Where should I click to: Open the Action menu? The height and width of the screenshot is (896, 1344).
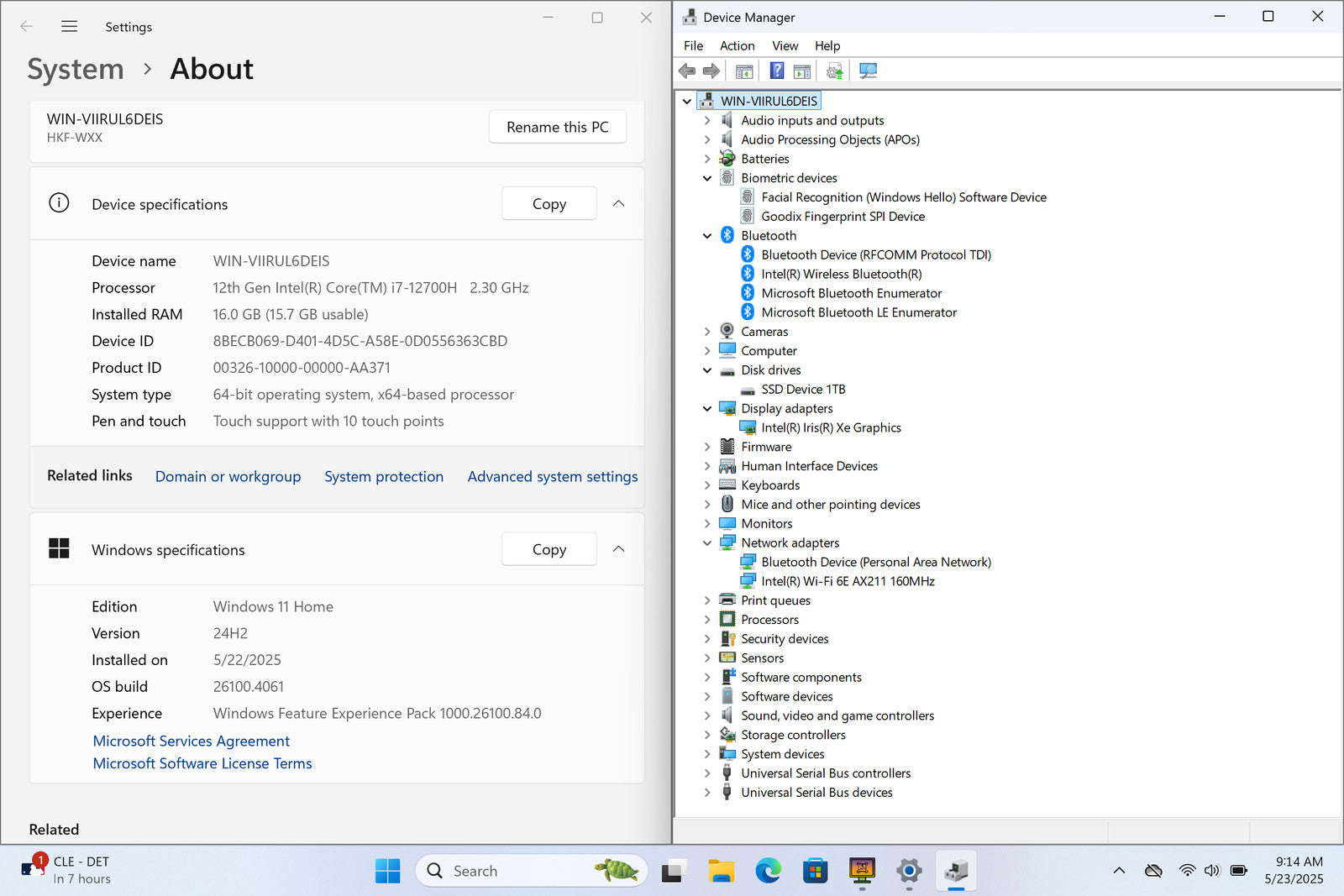tap(737, 46)
